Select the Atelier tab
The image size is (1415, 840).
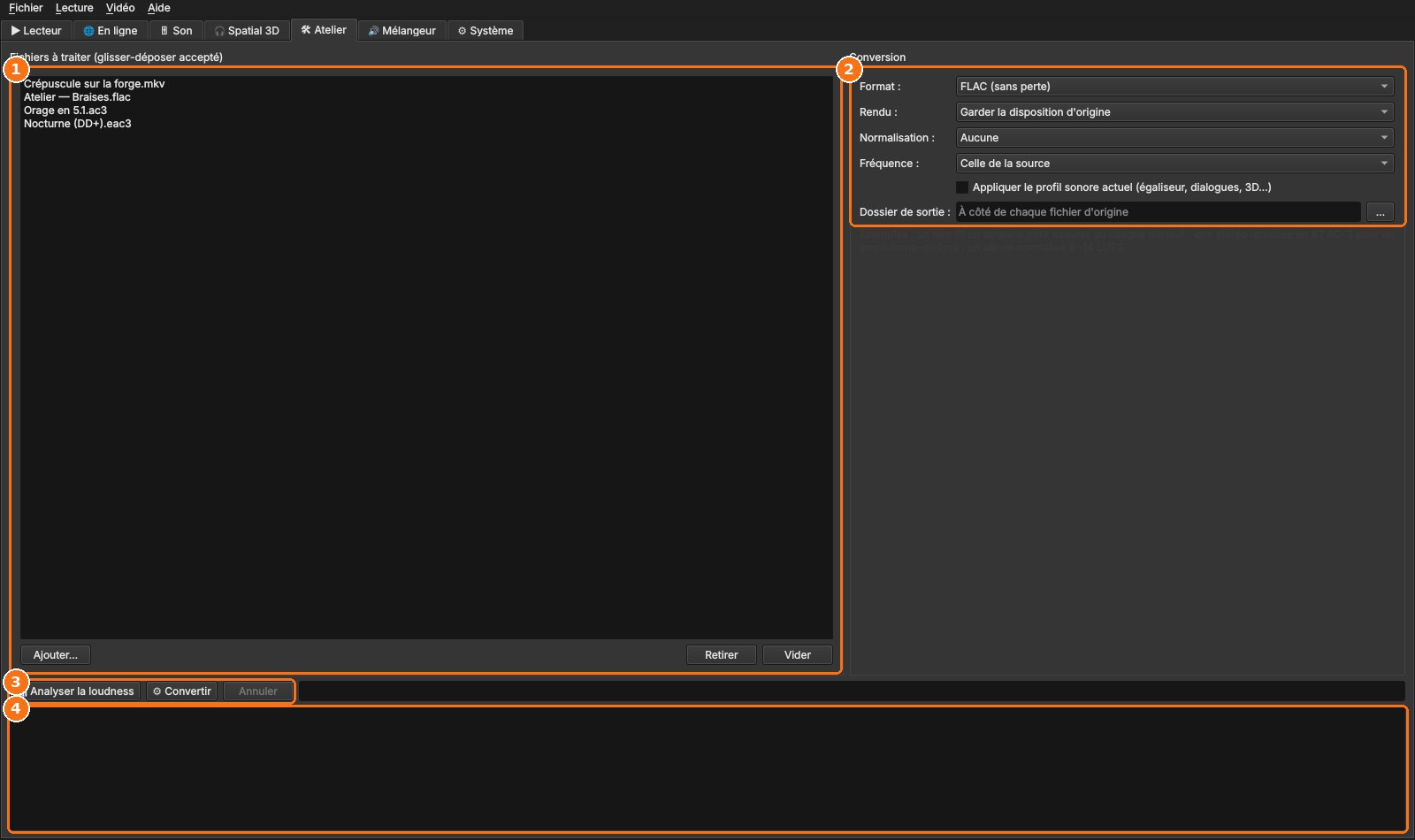[x=324, y=30]
